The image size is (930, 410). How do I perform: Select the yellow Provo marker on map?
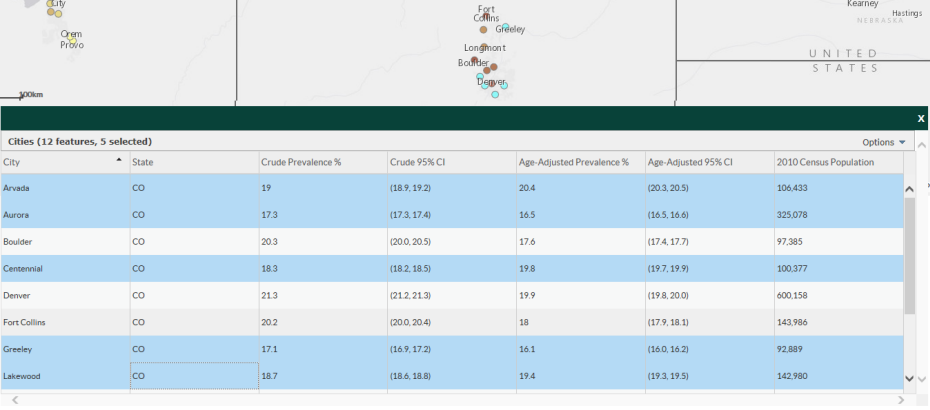(72, 40)
